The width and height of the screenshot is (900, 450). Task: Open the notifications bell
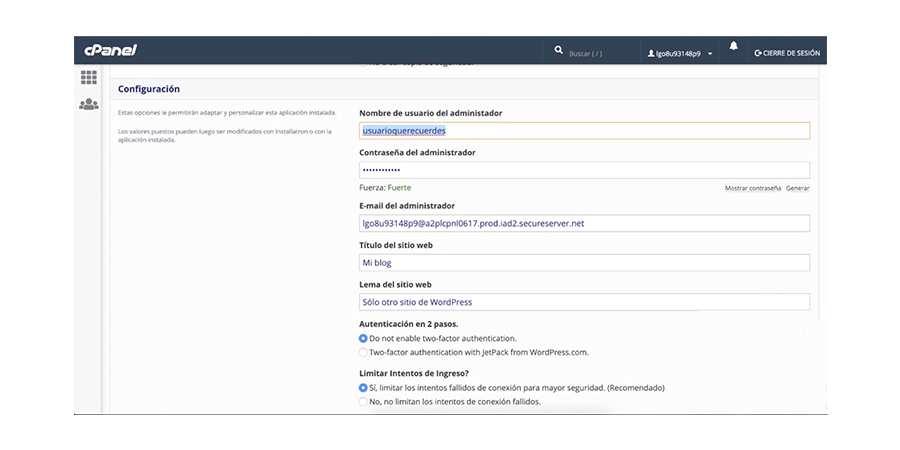733,46
